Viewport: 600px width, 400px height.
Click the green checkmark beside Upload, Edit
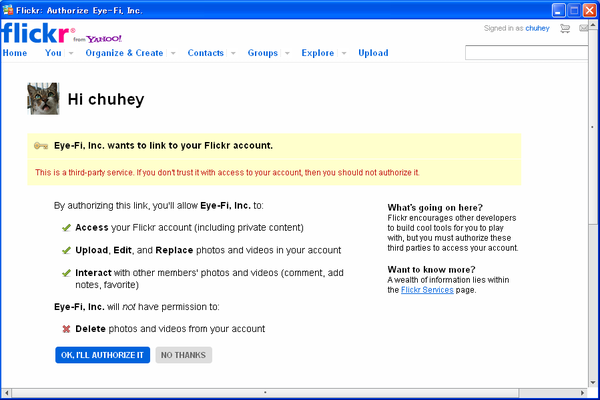coord(66,250)
